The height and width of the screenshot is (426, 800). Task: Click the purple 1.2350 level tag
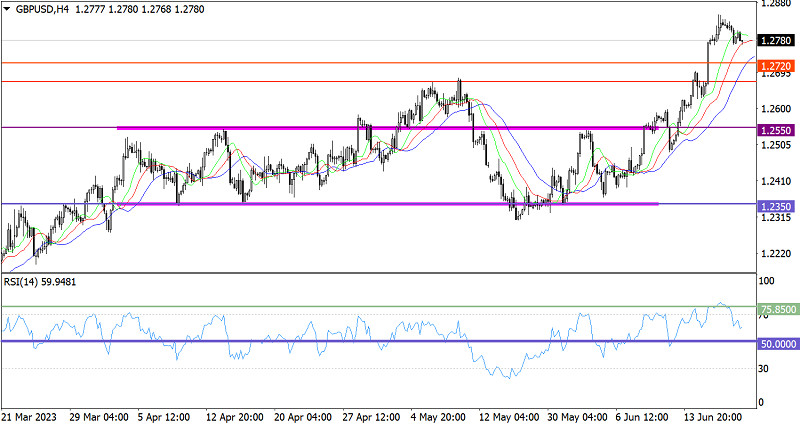pyautogui.click(x=776, y=205)
